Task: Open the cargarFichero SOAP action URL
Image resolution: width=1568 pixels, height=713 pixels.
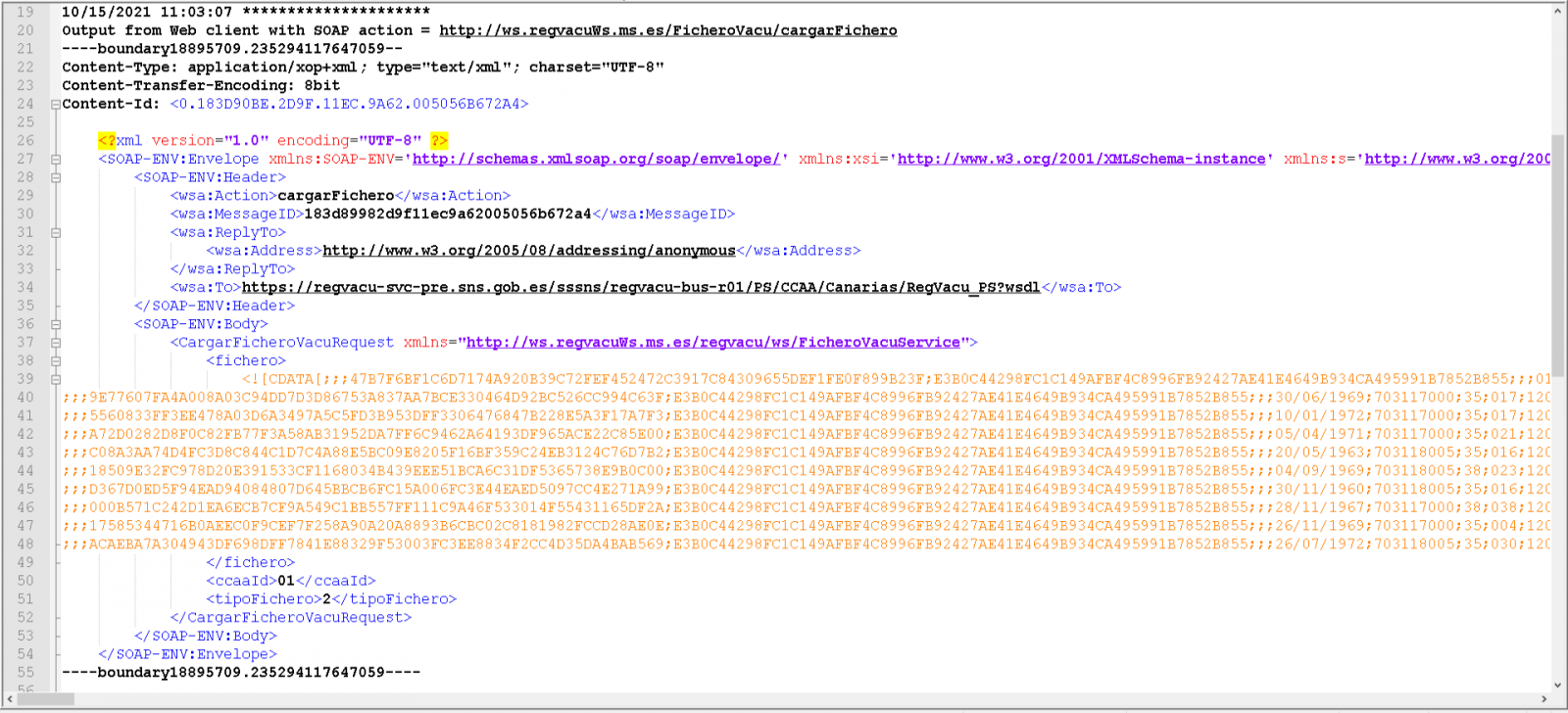Action: point(667,30)
